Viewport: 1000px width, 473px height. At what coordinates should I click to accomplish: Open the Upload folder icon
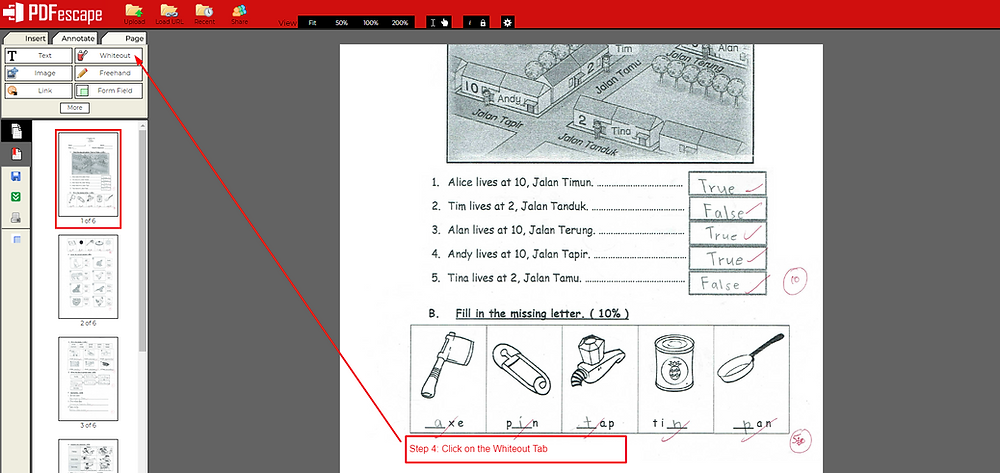[x=134, y=13]
